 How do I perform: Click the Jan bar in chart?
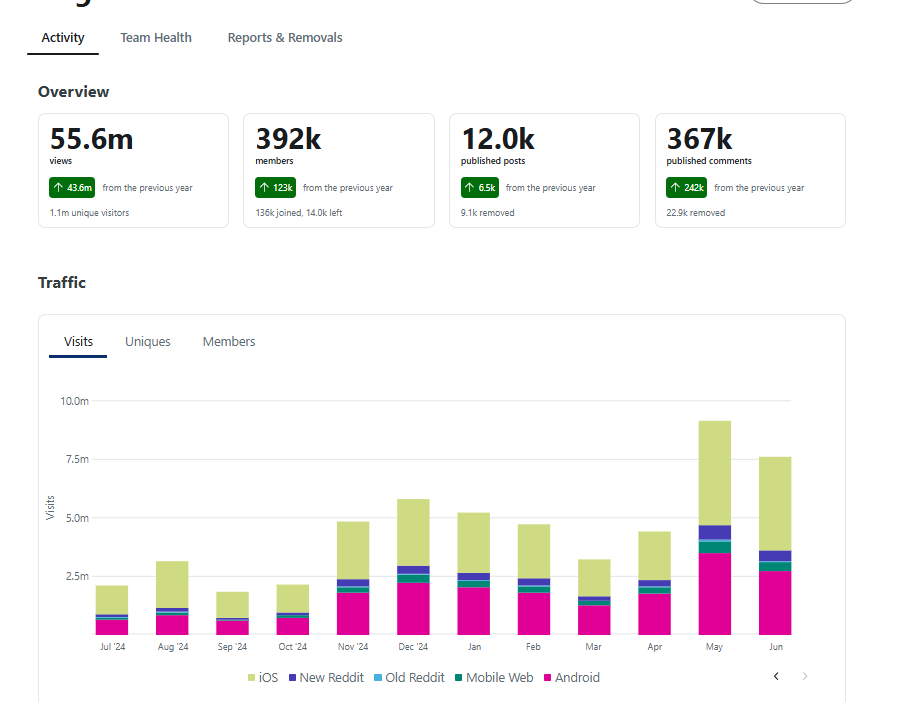point(474,574)
